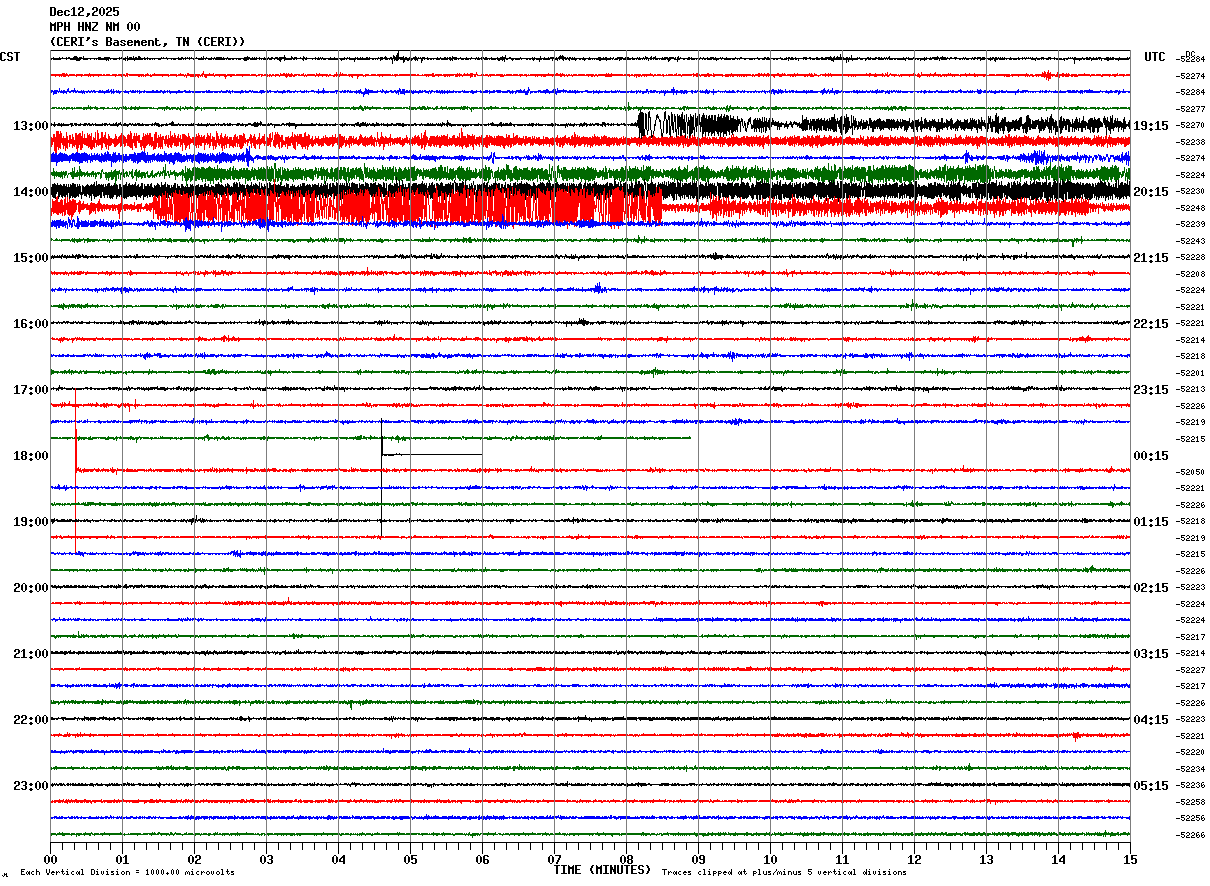Image resolution: width=1210 pixels, height=886 pixels.
Task: Click the DC offset value '-52243'
Action: (x=1191, y=241)
